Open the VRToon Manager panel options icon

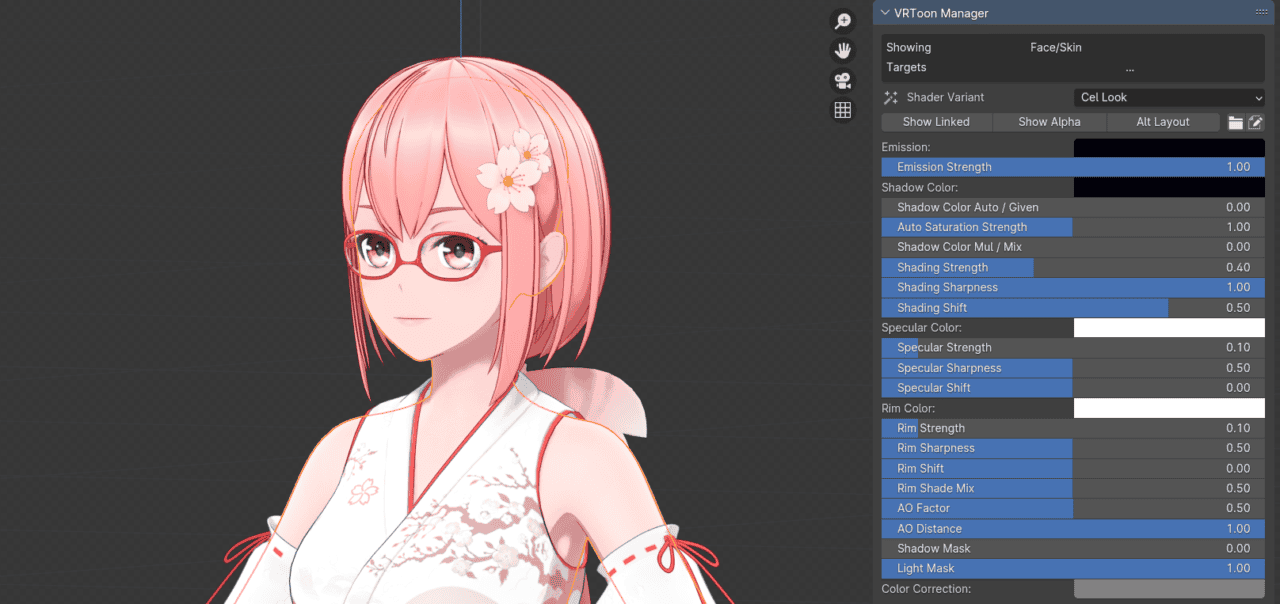tap(1261, 12)
